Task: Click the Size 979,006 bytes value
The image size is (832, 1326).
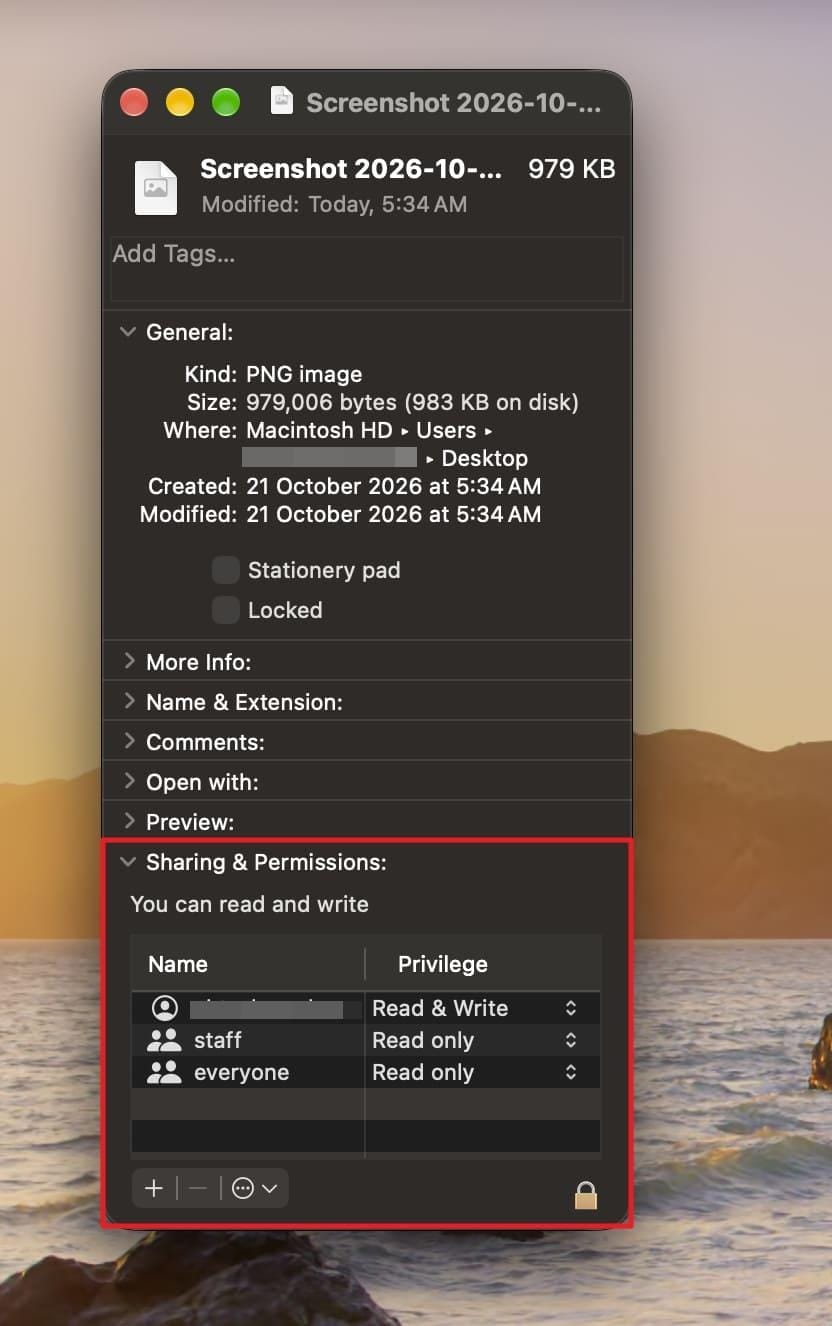Action: [412, 403]
